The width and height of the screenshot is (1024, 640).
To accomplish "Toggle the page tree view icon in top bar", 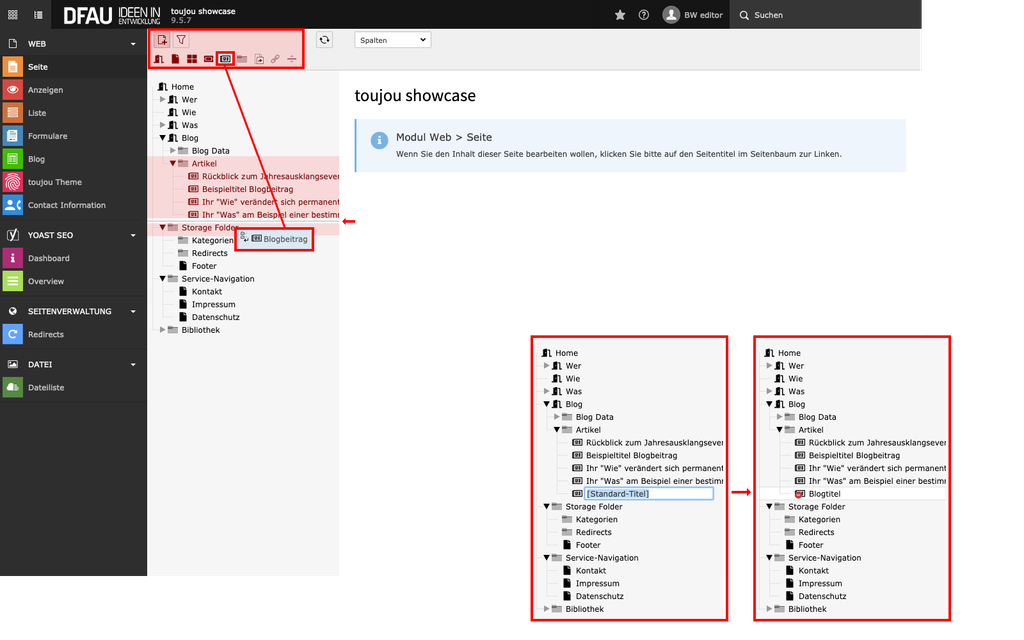I will click(x=38, y=15).
